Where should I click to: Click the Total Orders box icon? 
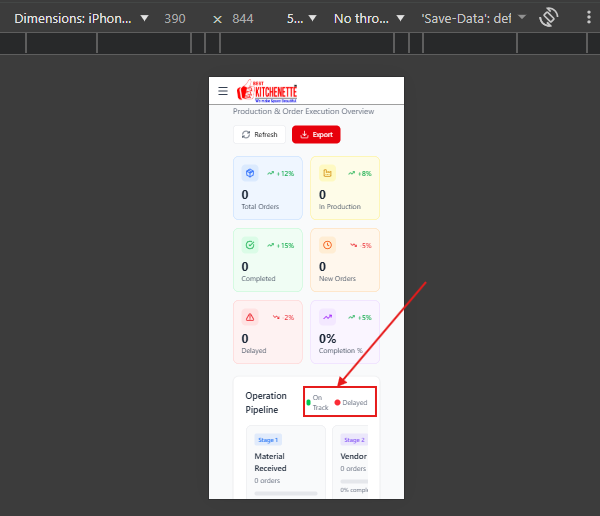coord(250,173)
